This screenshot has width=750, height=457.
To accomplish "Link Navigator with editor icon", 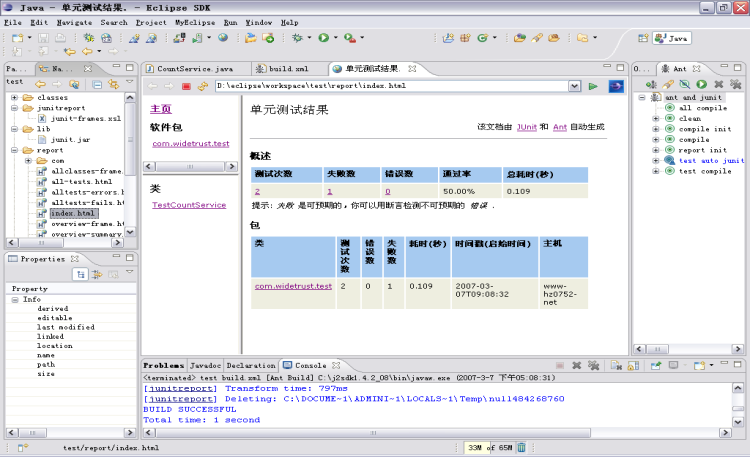I will pyautogui.click(x=113, y=84).
